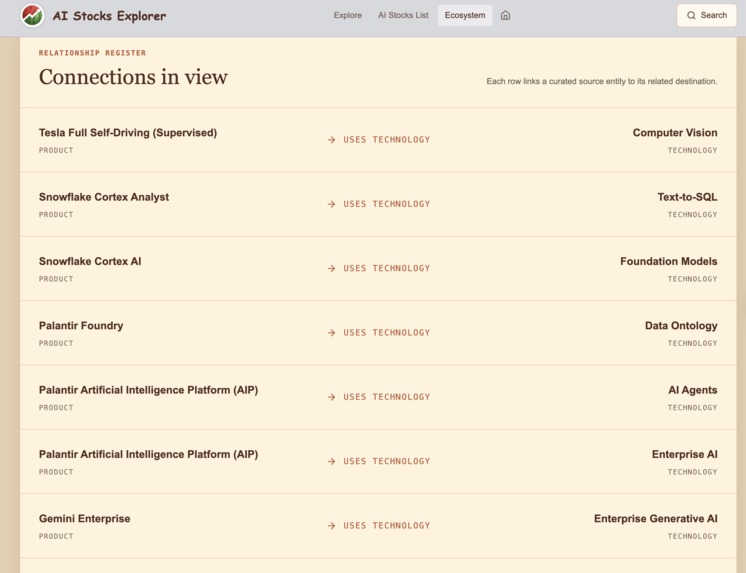Click the arrow icon in Tesla row

click(332, 139)
